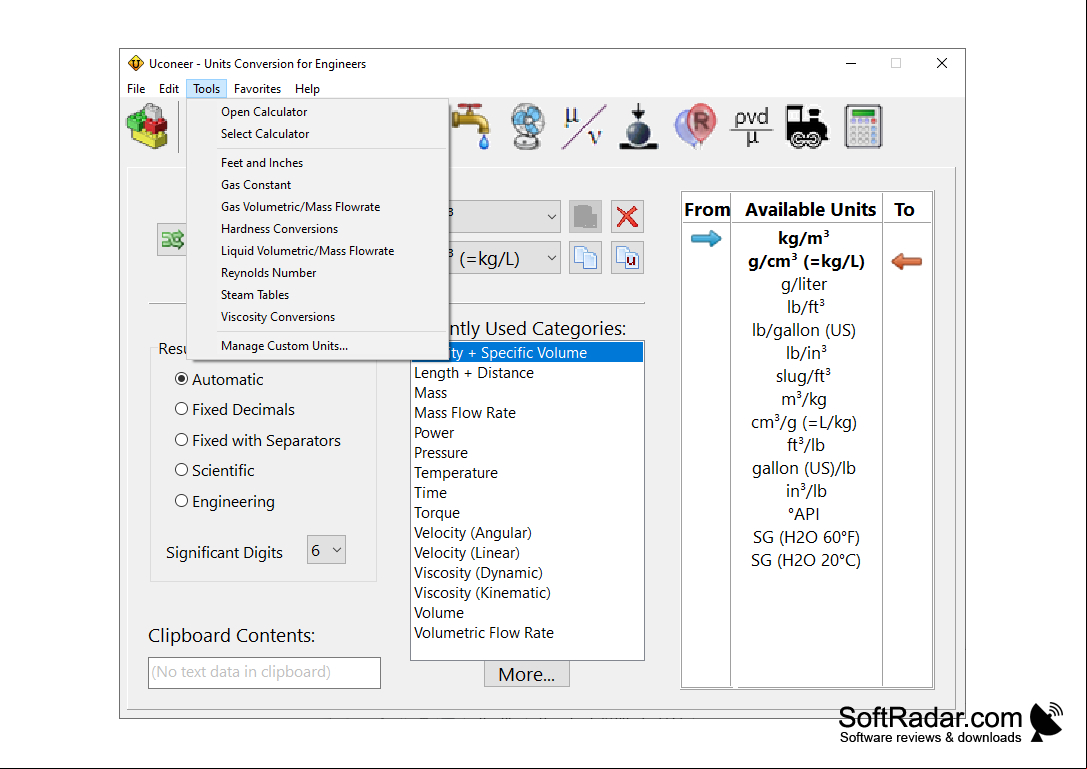Image resolution: width=1087 pixels, height=769 pixels.
Task: Click the blue From arrow
Action: tap(706, 239)
